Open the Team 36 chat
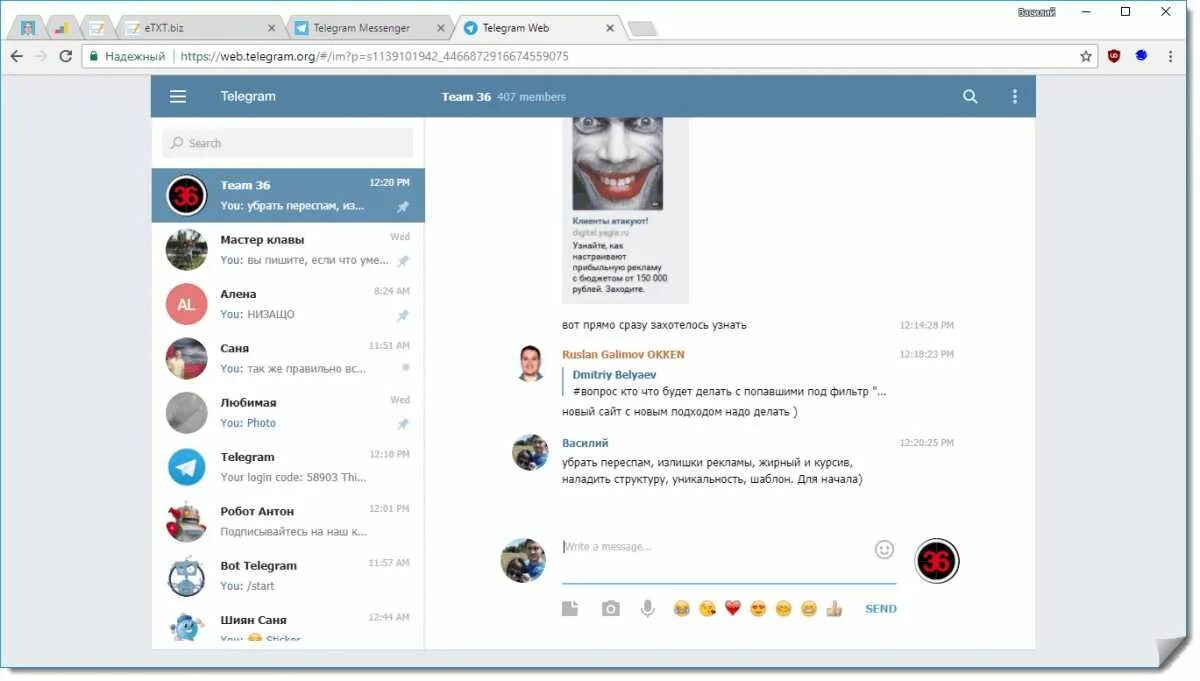The image size is (1200, 681). 288,195
